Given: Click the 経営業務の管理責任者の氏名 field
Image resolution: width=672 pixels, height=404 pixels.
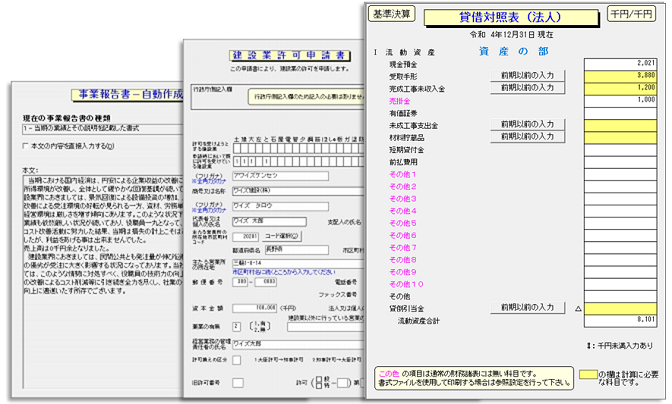Looking at the screenshot, I should pos(298,344).
